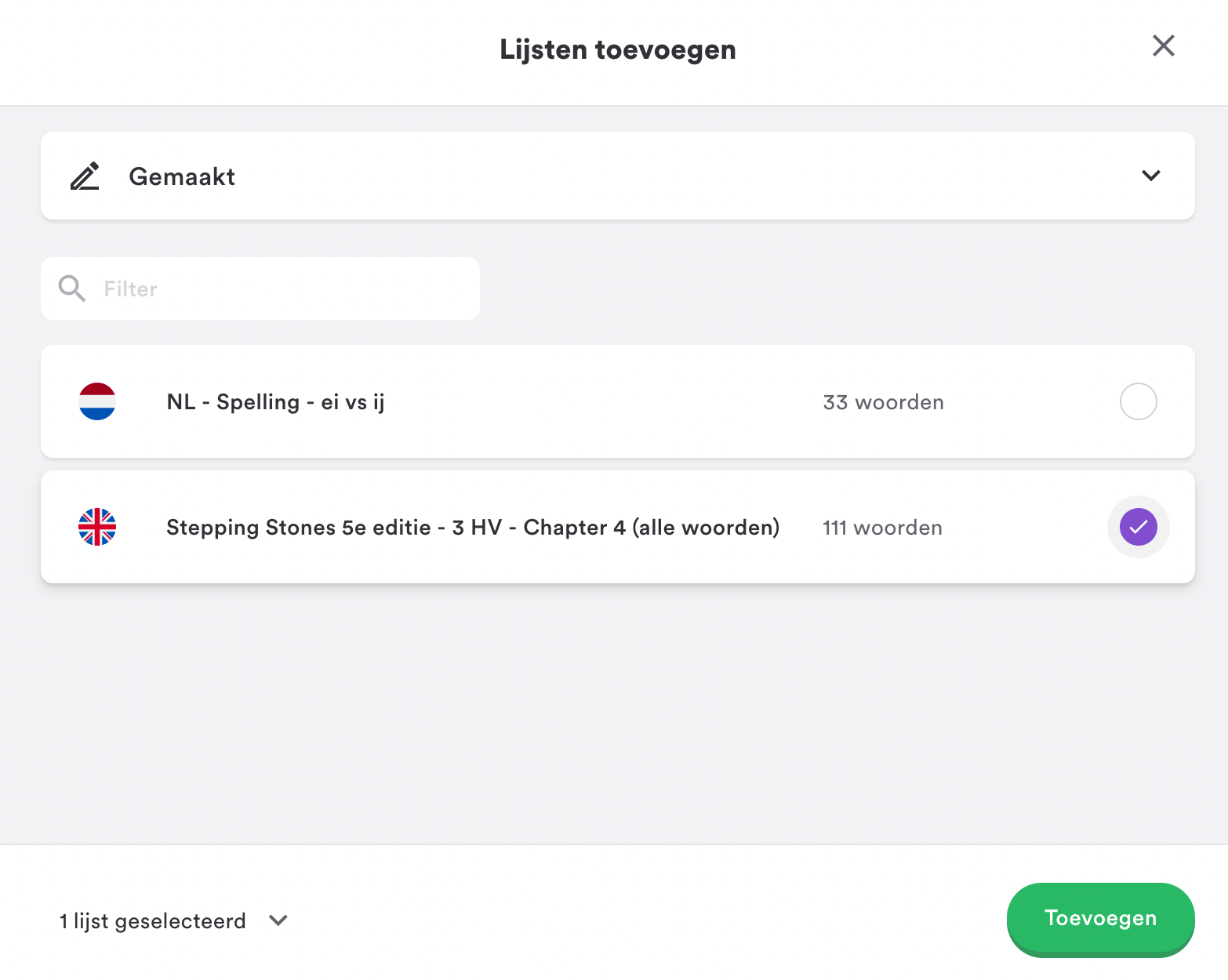The height and width of the screenshot is (980, 1228).
Task: Expand the Gemaakt dropdown chevron
Action: (1150, 176)
